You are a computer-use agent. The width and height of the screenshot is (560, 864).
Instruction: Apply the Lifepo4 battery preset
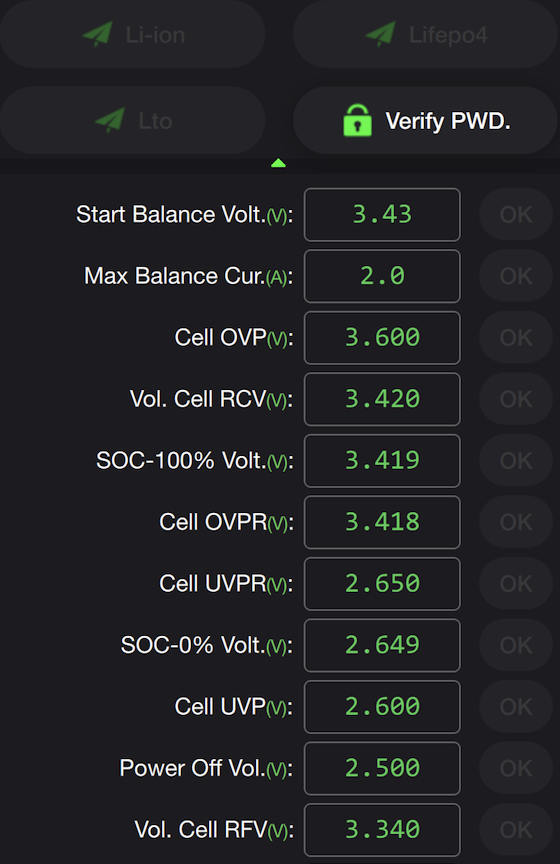click(426, 34)
